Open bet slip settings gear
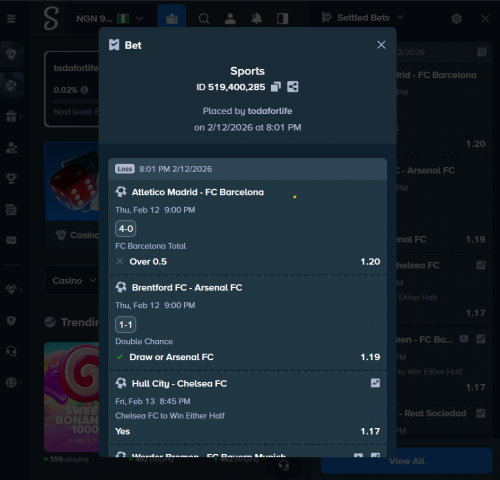This screenshot has height=480, width=500. (x=457, y=19)
